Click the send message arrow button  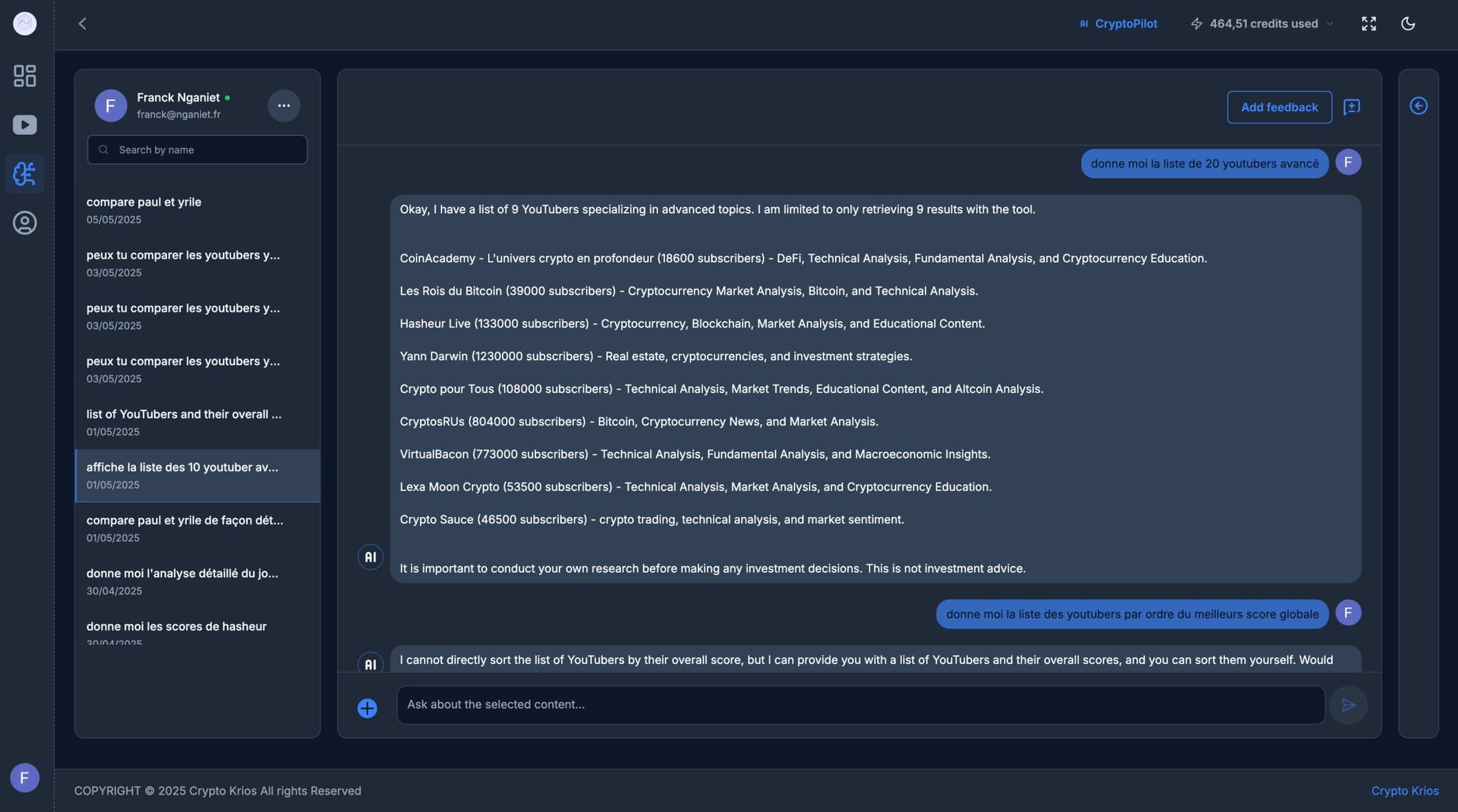pyautogui.click(x=1348, y=705)
